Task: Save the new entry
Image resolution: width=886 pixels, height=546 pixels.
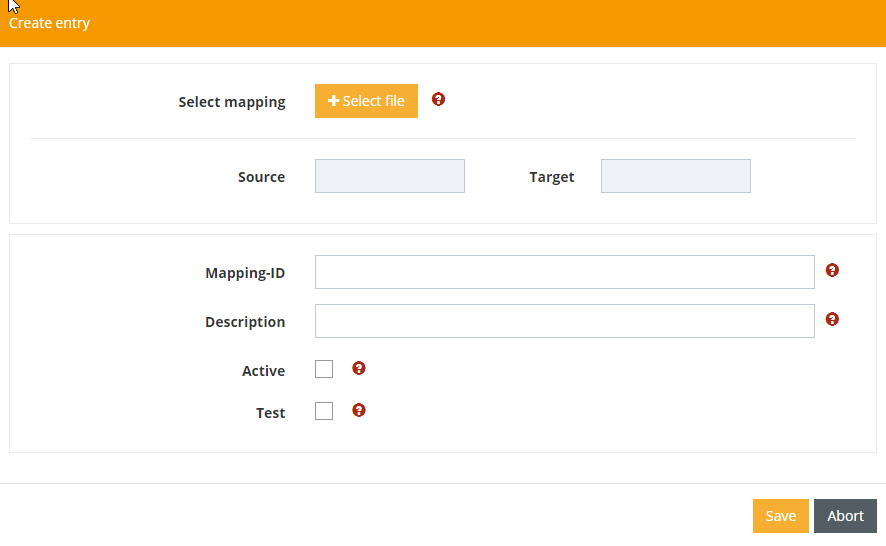Action: pos(780,516)
